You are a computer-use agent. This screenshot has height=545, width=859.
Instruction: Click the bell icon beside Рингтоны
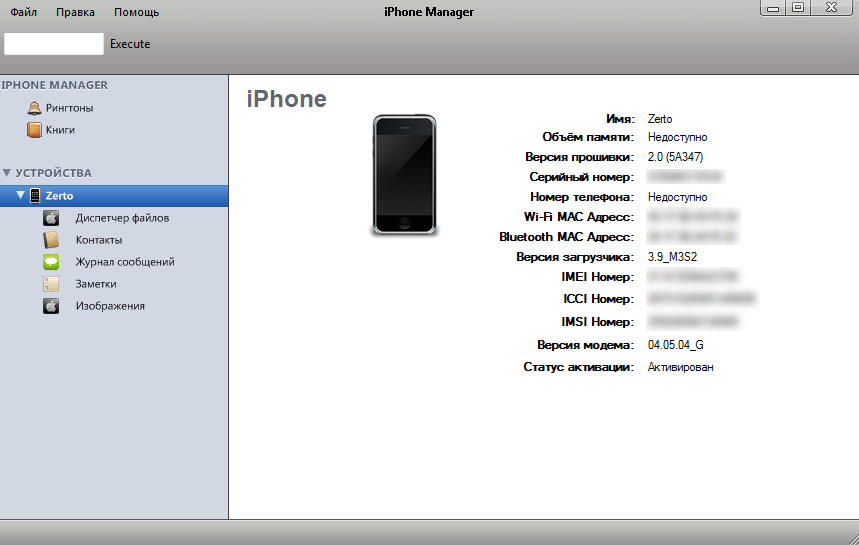tap(34, 108)
